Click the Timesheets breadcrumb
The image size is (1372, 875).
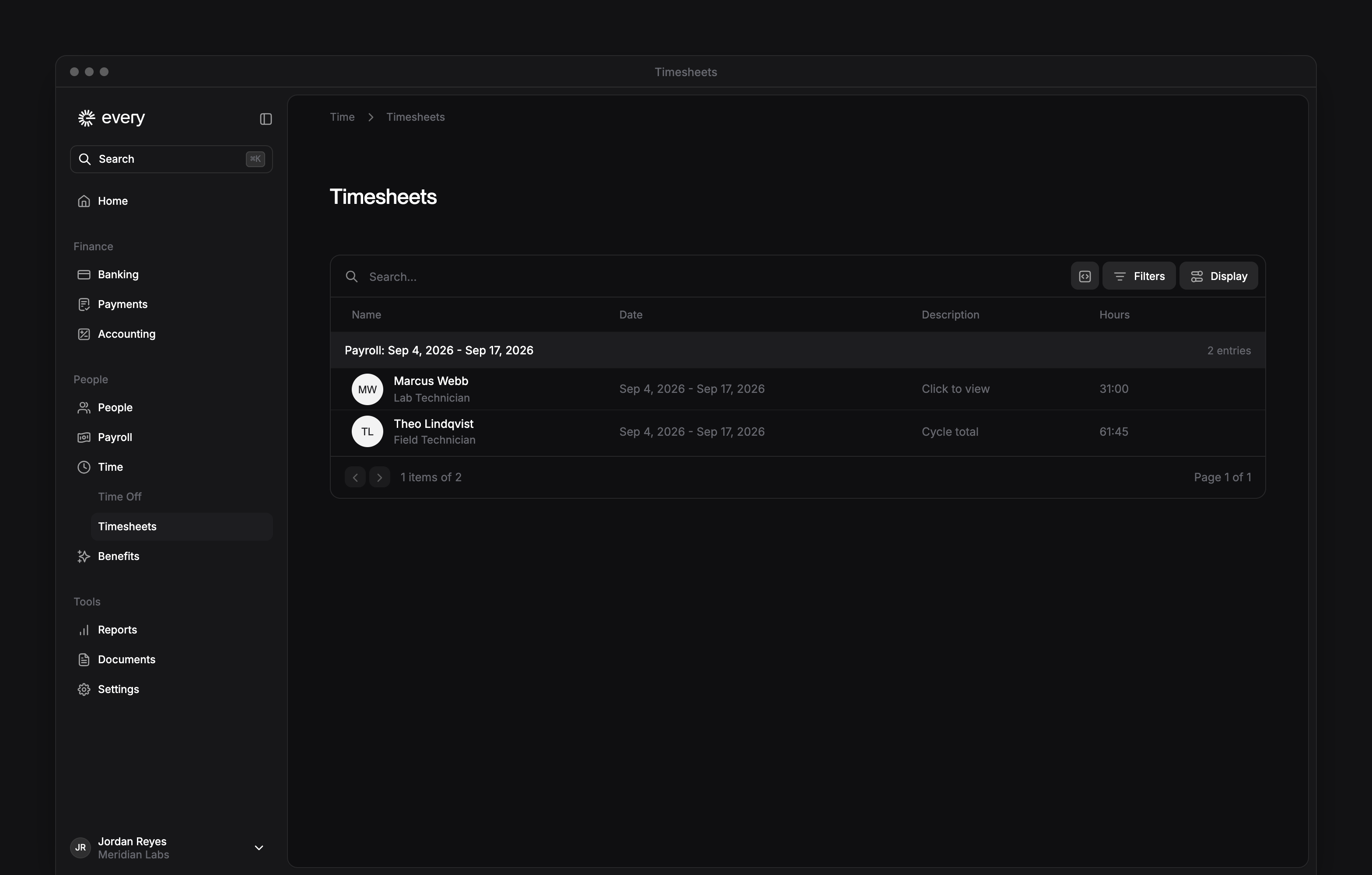[x=415, y=117]
